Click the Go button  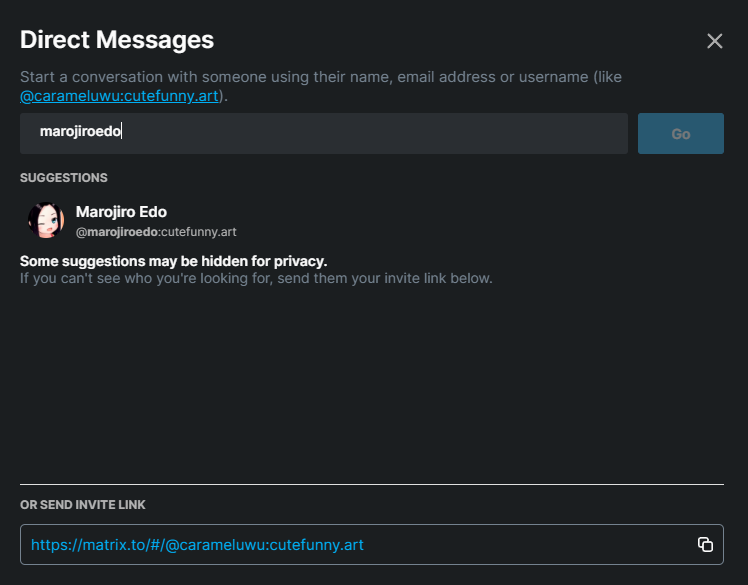tap(680, 134)
